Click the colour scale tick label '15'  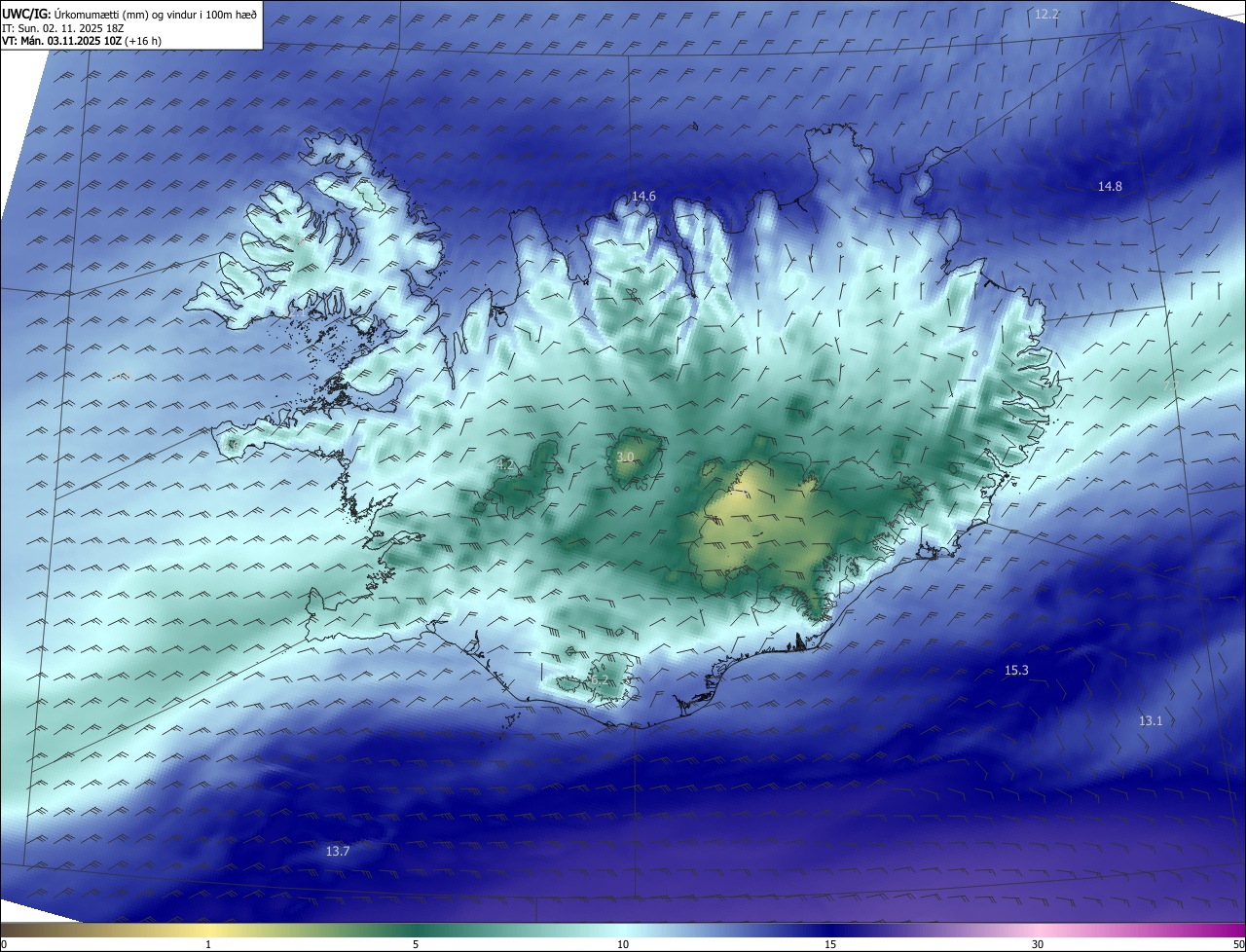pos(830,944)
